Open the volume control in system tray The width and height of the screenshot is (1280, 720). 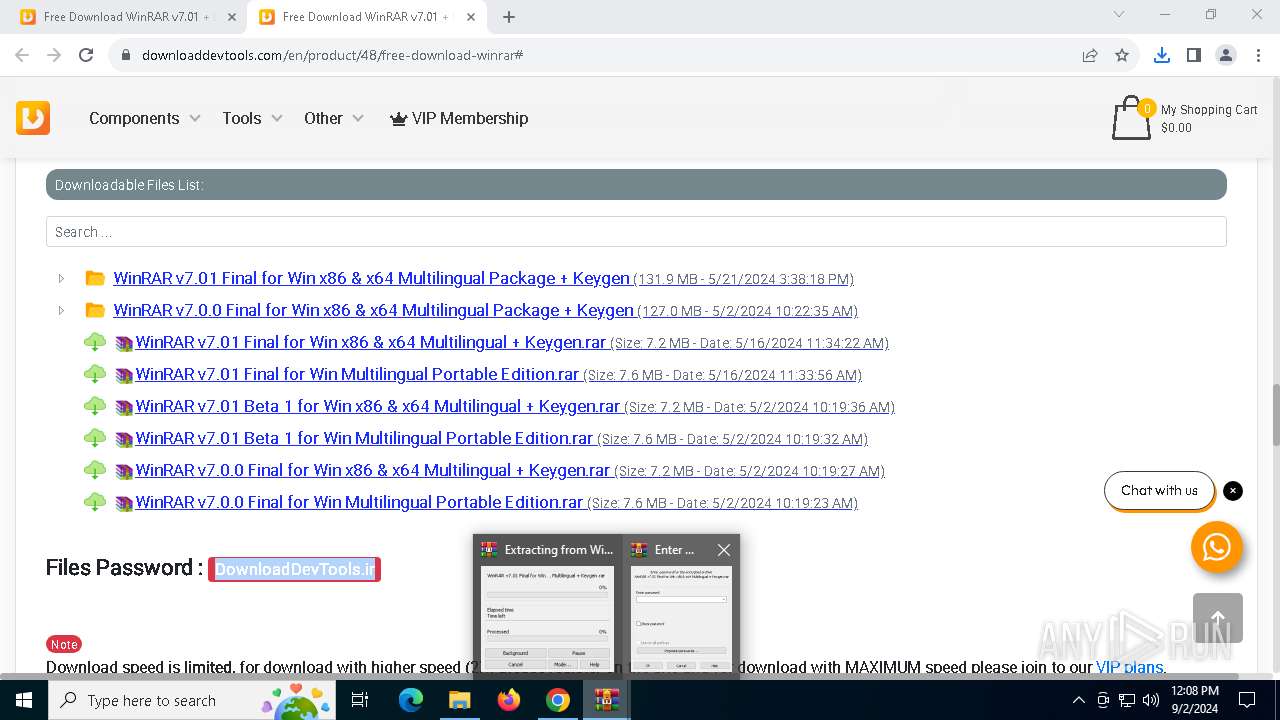click(1150, 700)
